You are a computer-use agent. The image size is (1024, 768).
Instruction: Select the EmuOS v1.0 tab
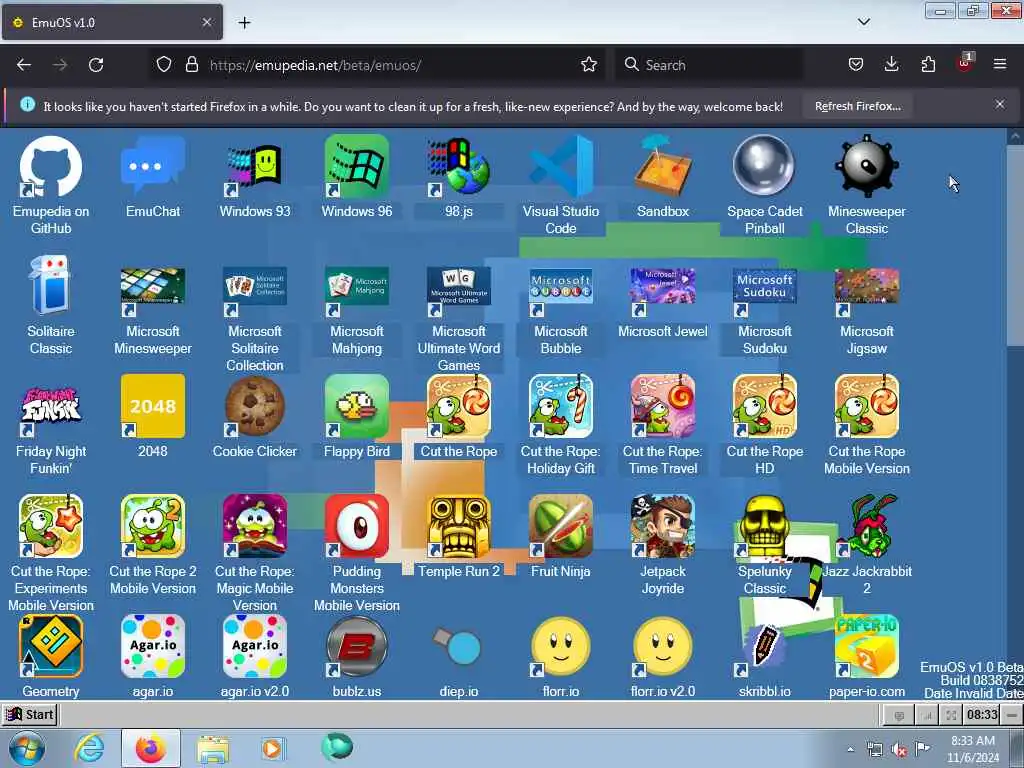[x=112, y=22]
